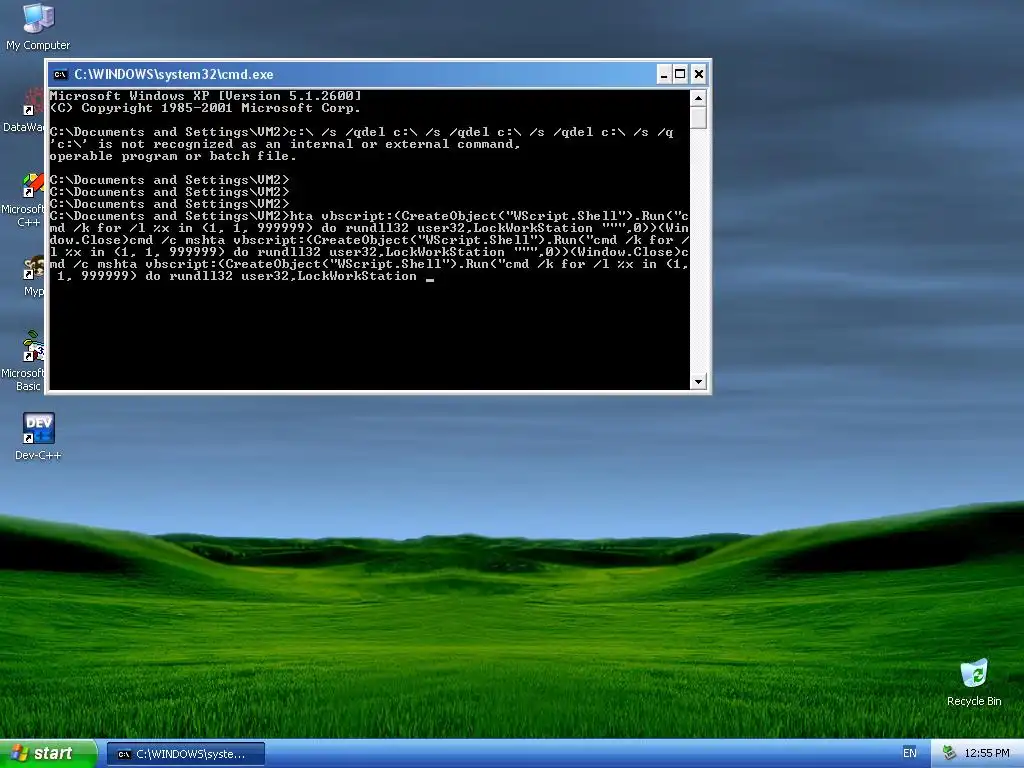Viewport: 1024px width, 768px height.
Task: Minimize the cmd.exe window
Action: pos(664,74)
